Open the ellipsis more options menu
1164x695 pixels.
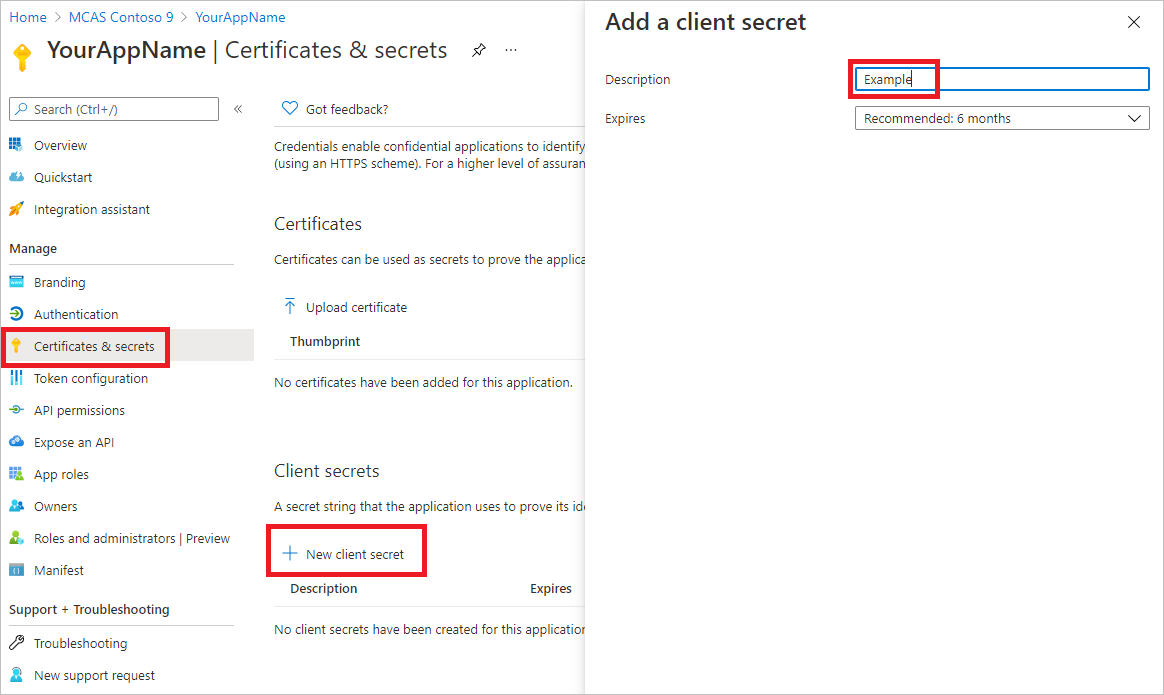(511, 50)
